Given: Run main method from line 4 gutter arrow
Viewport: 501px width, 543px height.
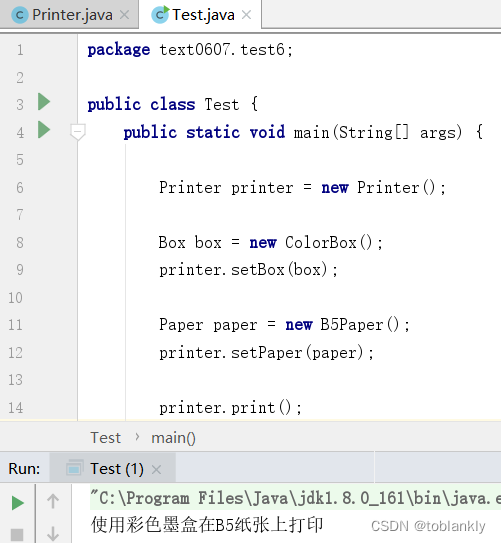Looking at the screenshot, I should coord(44,130).
